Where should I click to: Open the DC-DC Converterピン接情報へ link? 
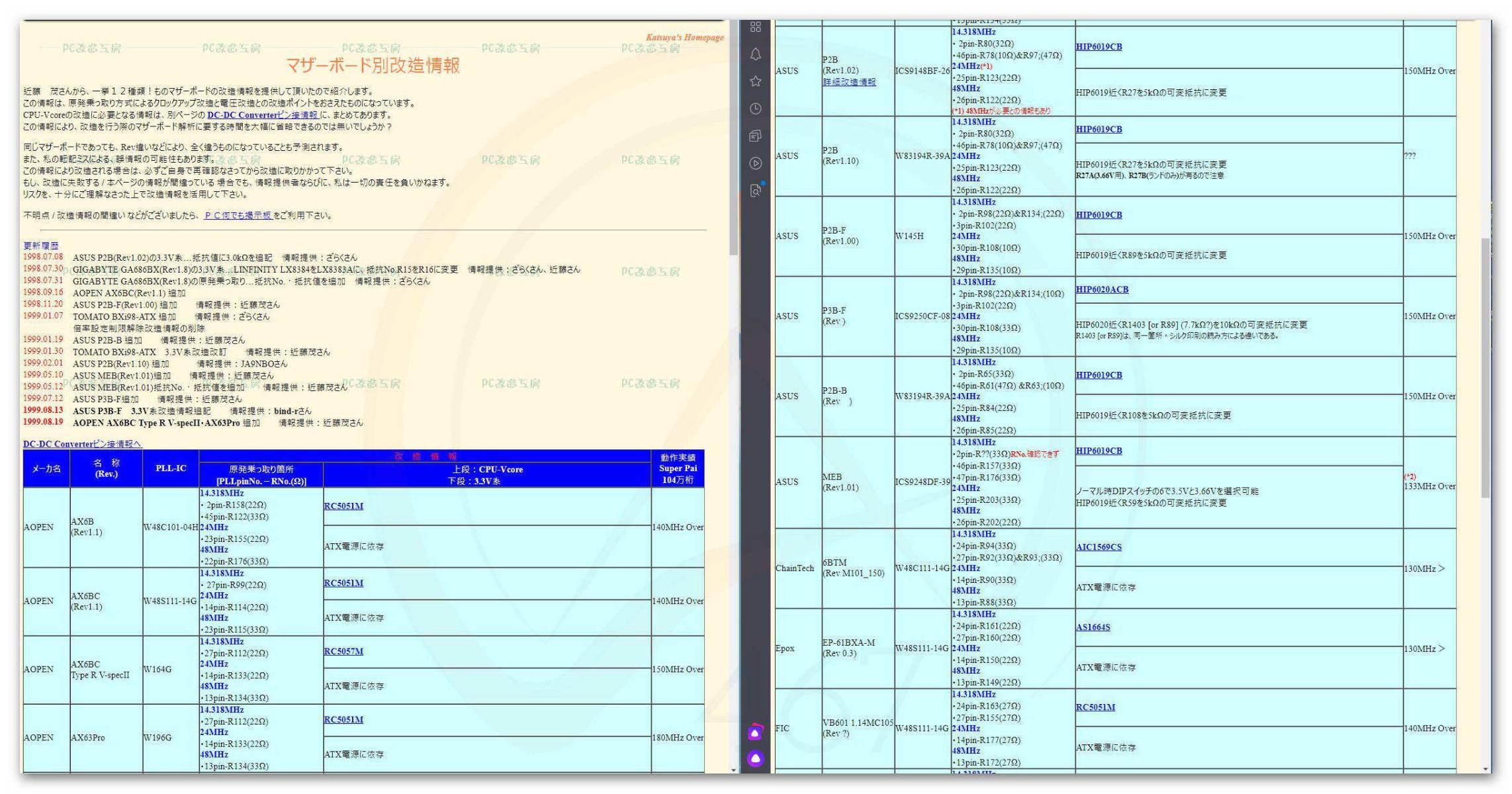[82, 444]
